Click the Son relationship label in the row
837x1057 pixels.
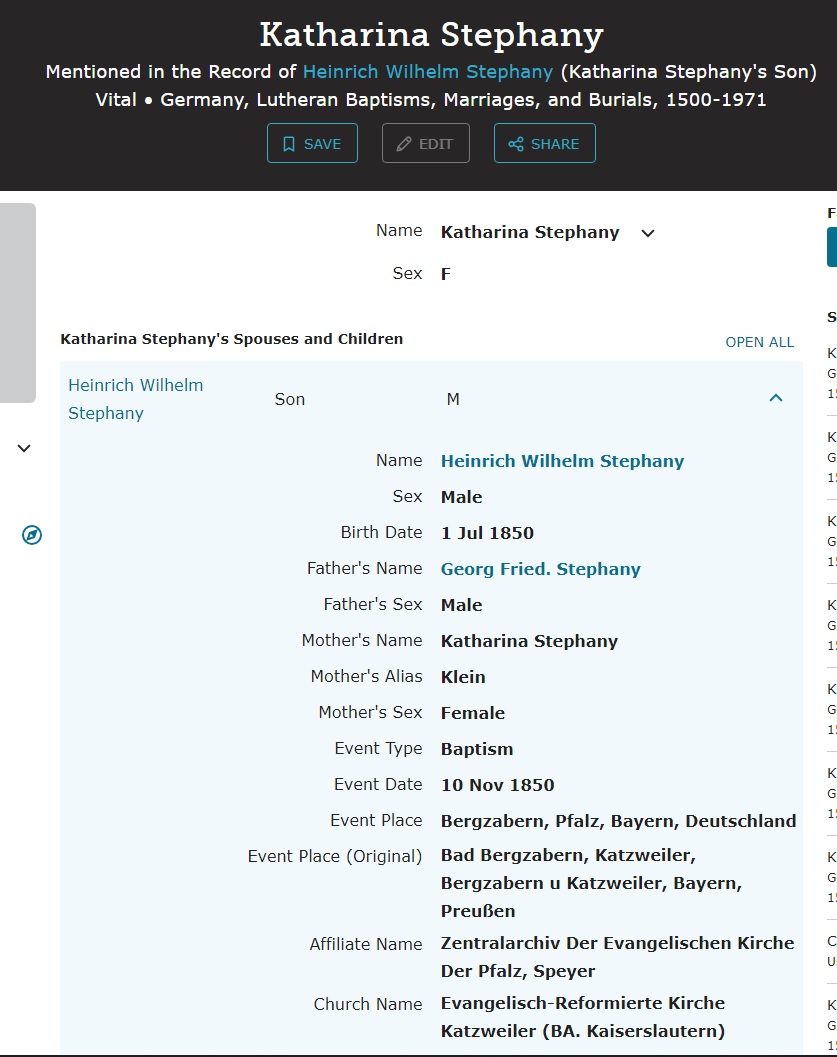coord(290,399)
